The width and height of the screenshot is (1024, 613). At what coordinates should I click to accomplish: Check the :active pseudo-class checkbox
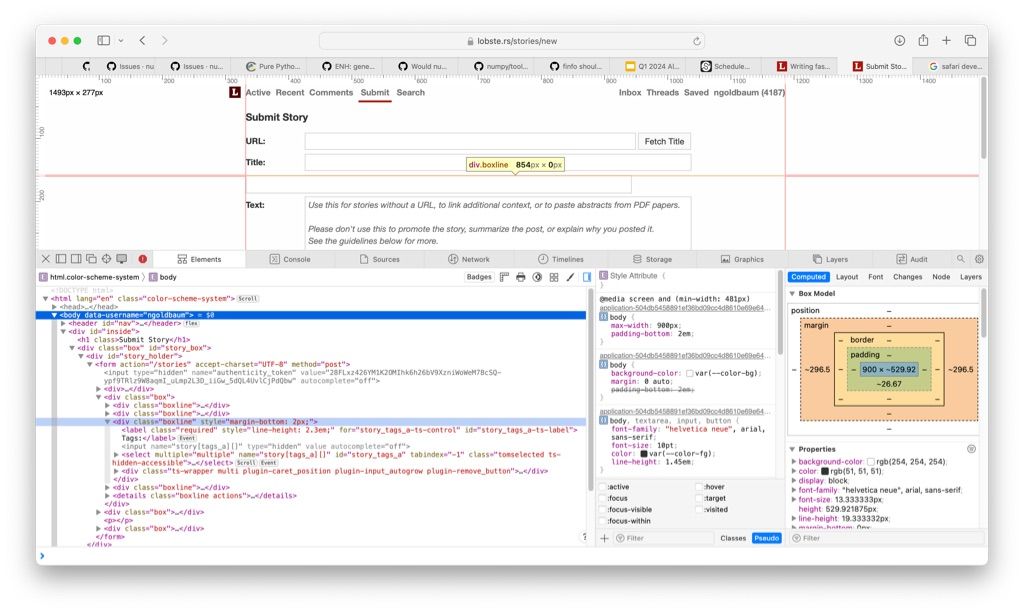coord(603,487)
